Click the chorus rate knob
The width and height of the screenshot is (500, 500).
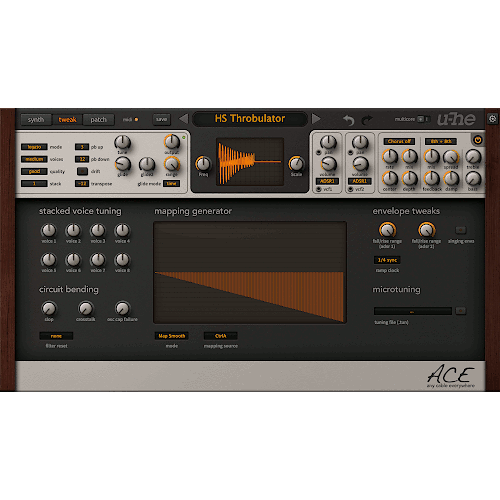(x=390, y=157)
